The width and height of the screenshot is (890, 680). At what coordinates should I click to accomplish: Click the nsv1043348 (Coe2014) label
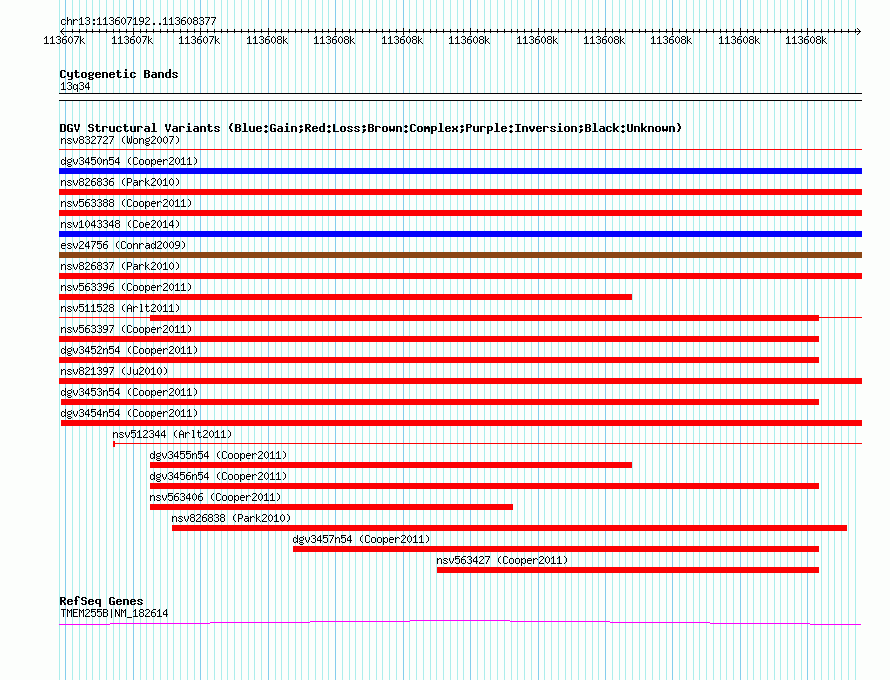tap(120, 224)
